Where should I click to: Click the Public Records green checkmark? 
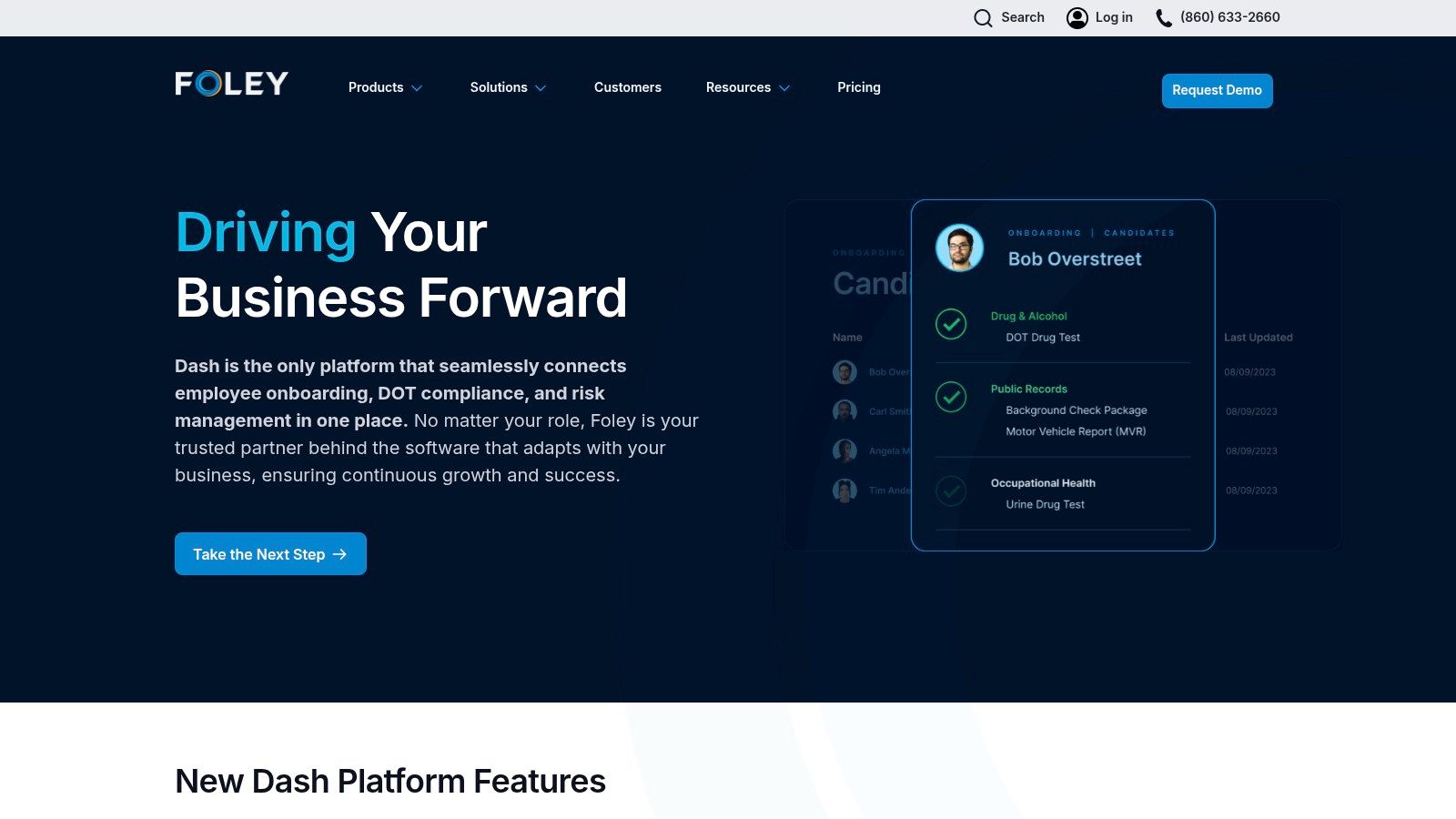951,397
